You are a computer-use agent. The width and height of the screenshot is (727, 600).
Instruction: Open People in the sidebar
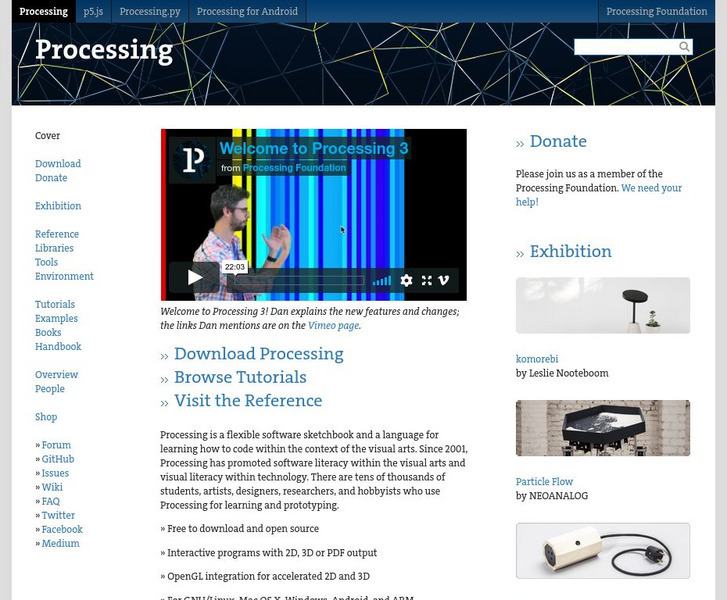point(50,389)
